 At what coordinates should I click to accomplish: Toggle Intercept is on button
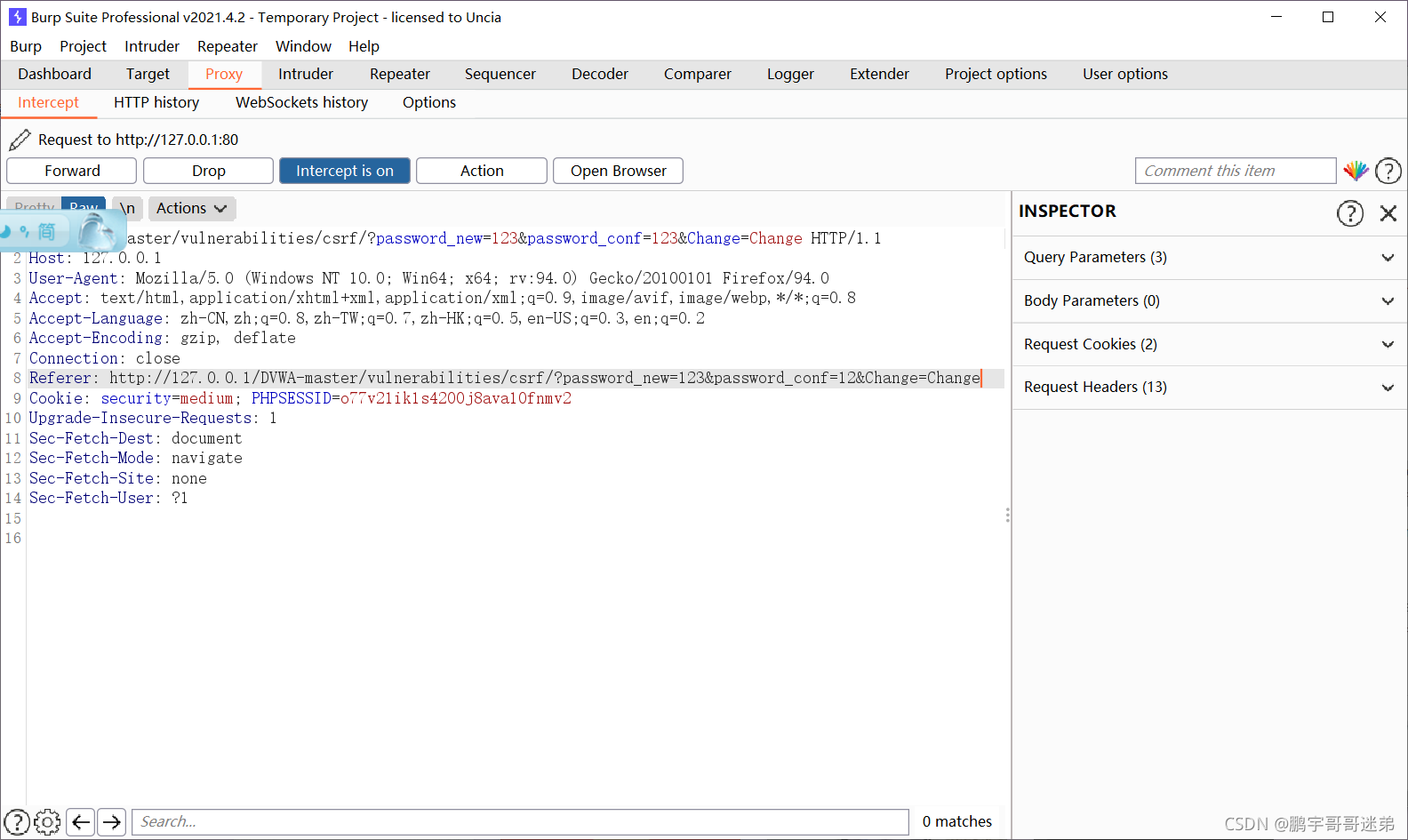345,171
